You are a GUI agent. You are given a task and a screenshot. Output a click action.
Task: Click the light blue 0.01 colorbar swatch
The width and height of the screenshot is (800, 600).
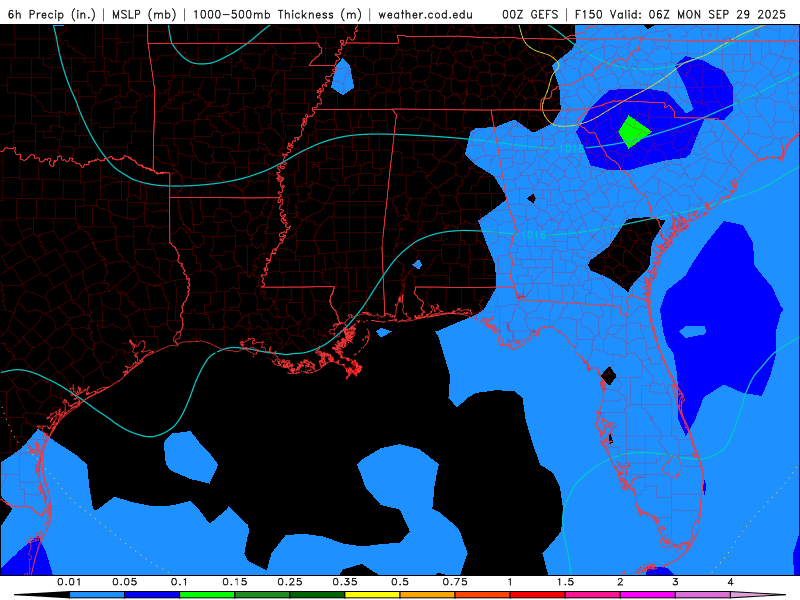tap(97, 595)
